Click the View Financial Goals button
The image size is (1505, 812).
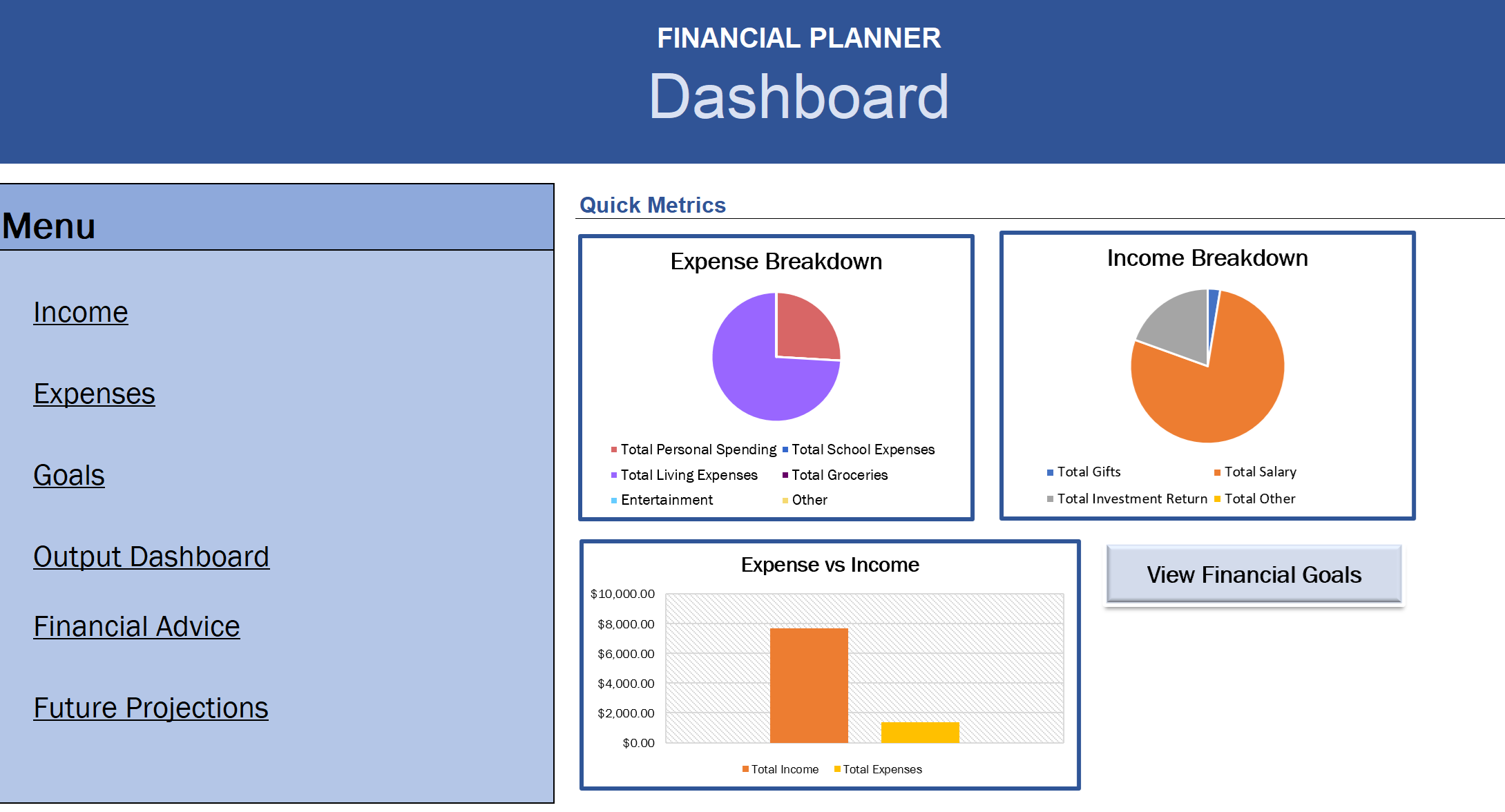click(x=1254, y=574)
